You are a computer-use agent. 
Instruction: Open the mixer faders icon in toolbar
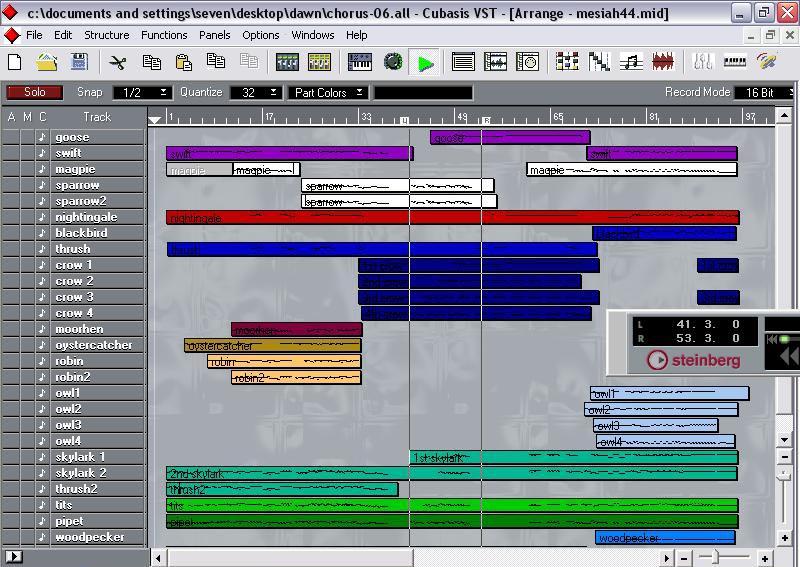tap(702, 62)
